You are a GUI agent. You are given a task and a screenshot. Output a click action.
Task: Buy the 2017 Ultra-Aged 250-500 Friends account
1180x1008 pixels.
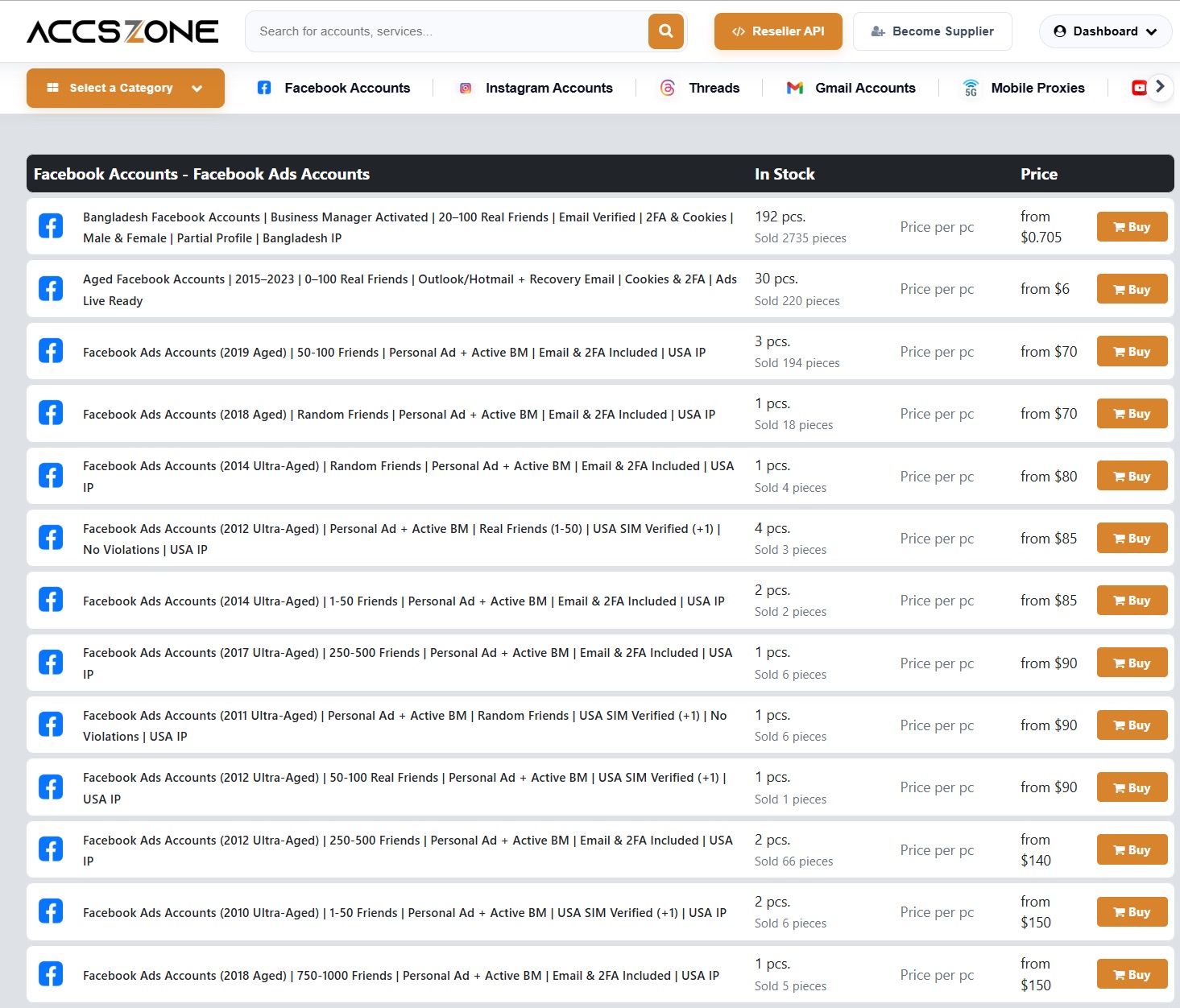tap(1132, 663)
